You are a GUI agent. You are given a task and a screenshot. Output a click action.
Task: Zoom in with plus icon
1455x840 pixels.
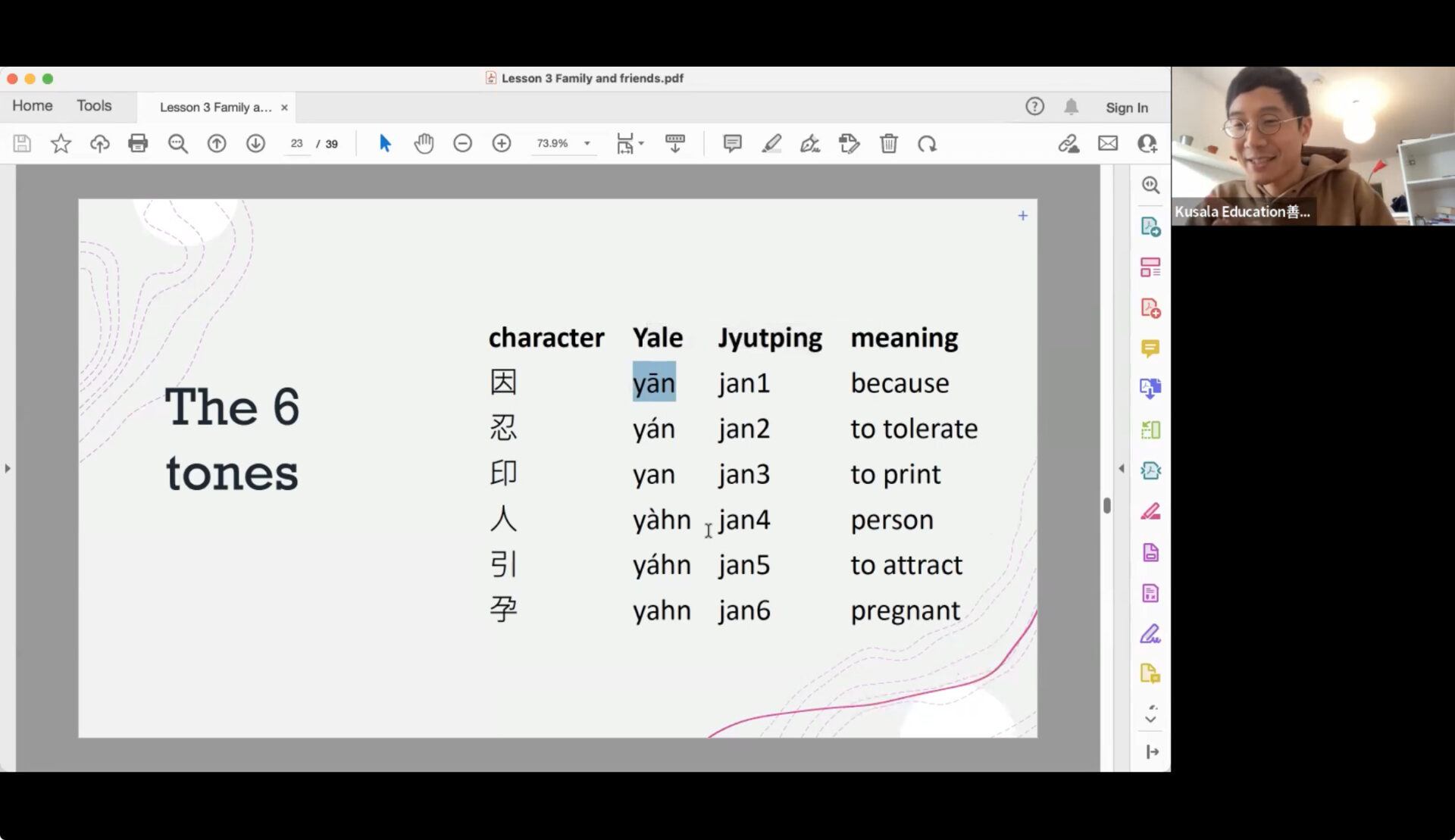point(502,143)
